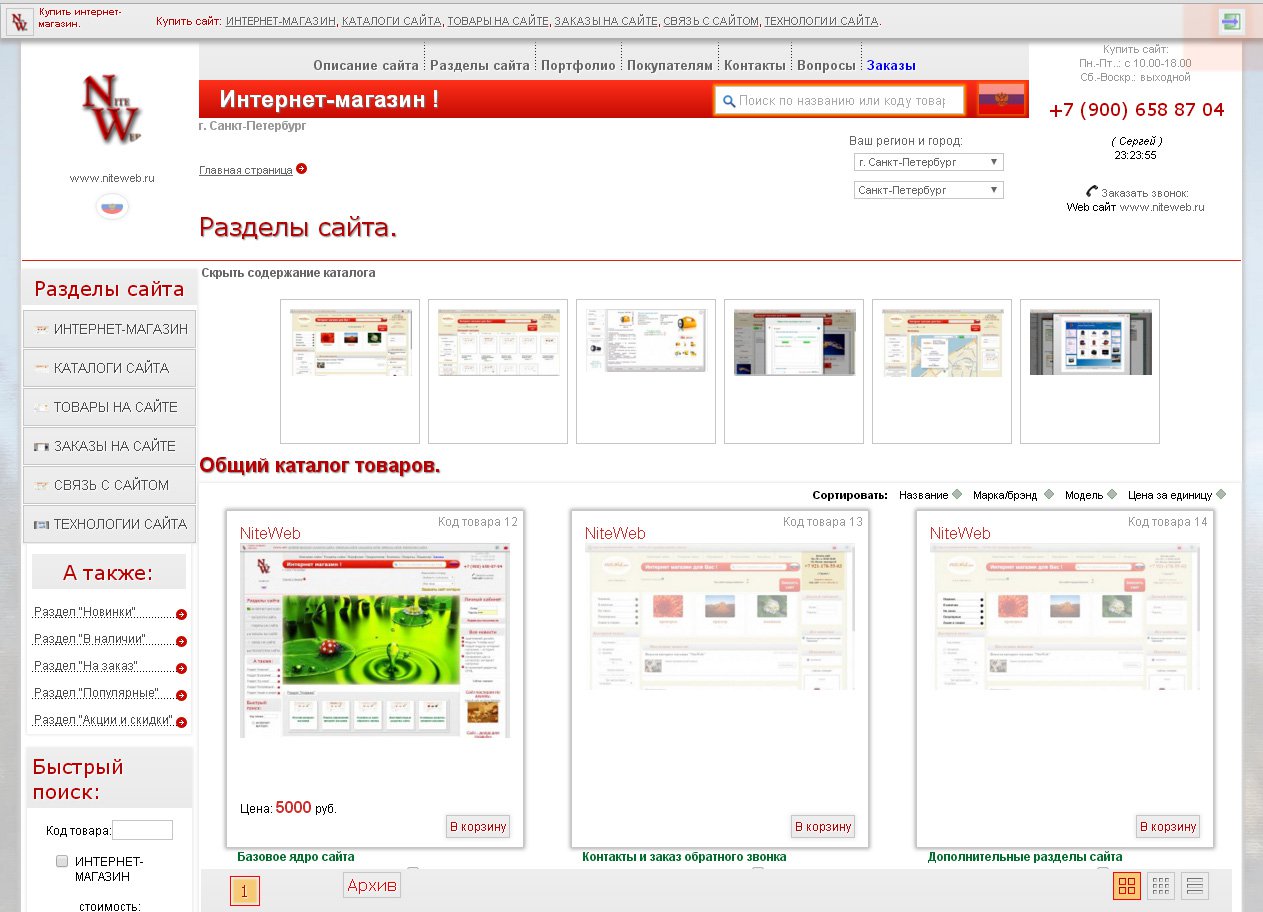The image size is (1263, 912).
Task: Click the Код товара input field
Action: (x=142, y=830)
